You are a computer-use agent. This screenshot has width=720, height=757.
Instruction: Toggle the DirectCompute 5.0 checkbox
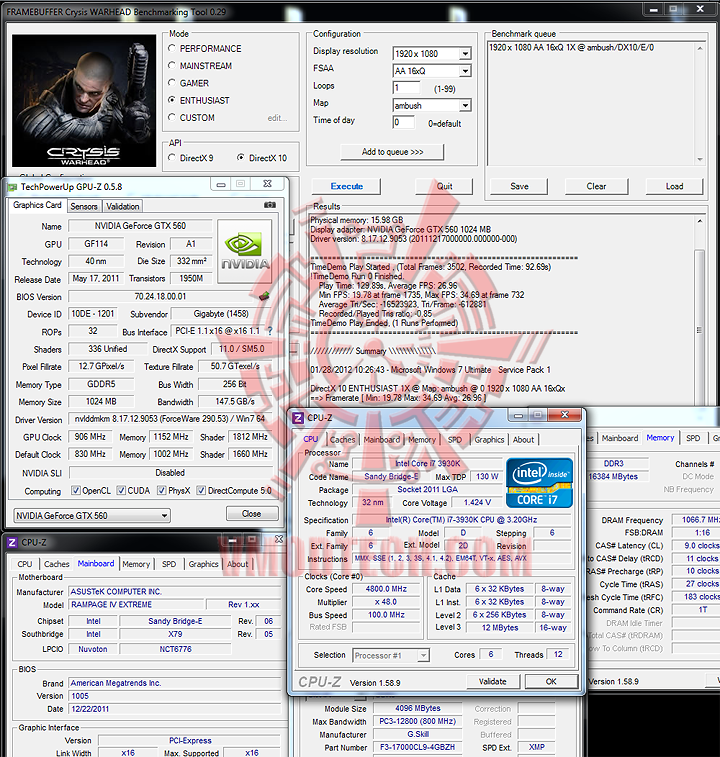click(201, 491)
